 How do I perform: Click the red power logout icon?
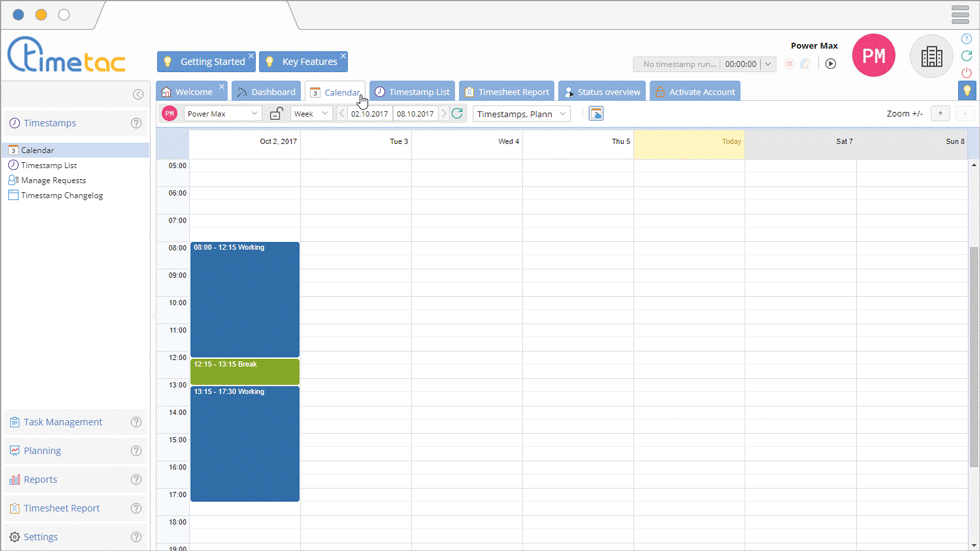(x=966, y=73)
